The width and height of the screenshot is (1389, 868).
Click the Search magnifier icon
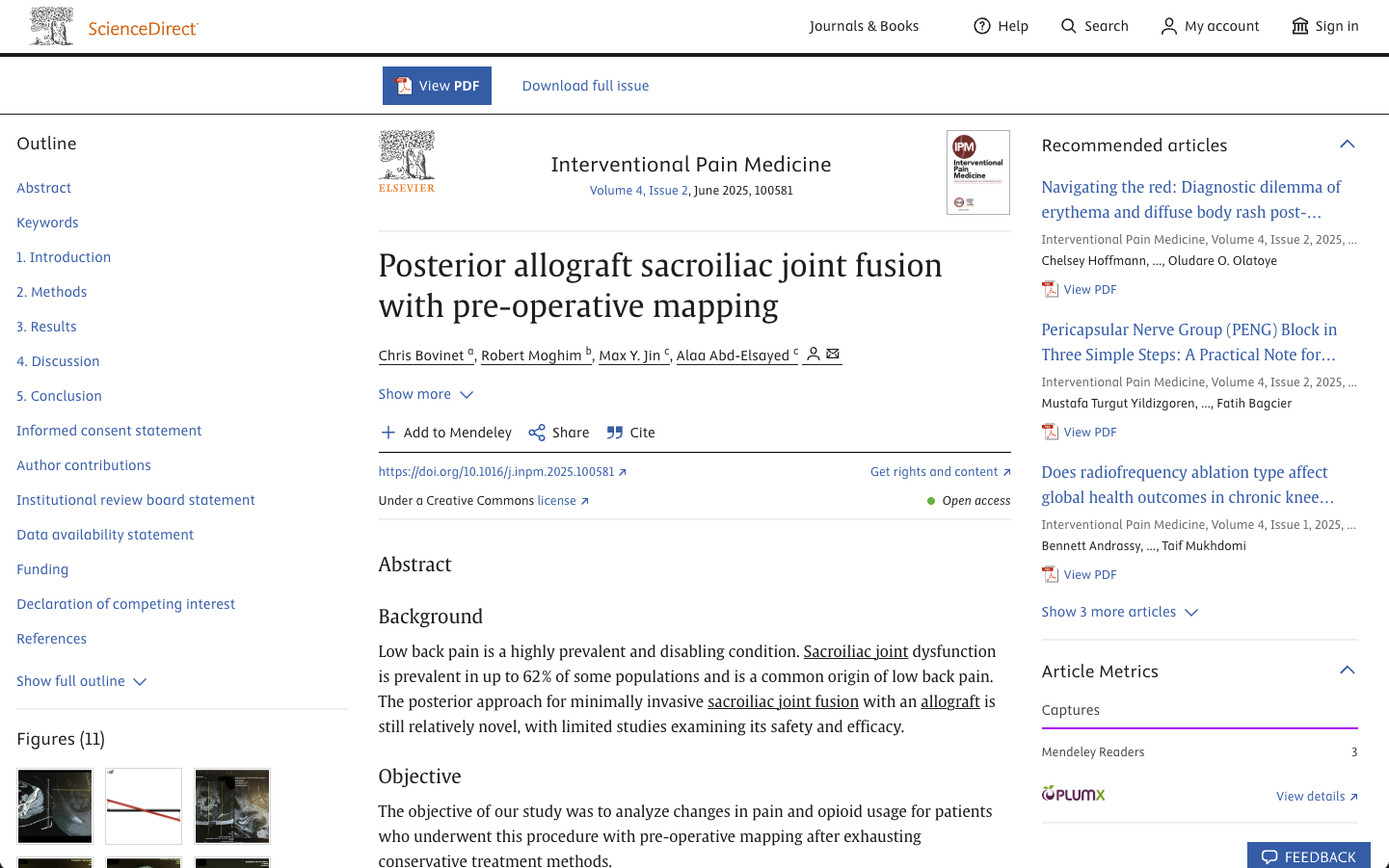[x=1068, y=26]
